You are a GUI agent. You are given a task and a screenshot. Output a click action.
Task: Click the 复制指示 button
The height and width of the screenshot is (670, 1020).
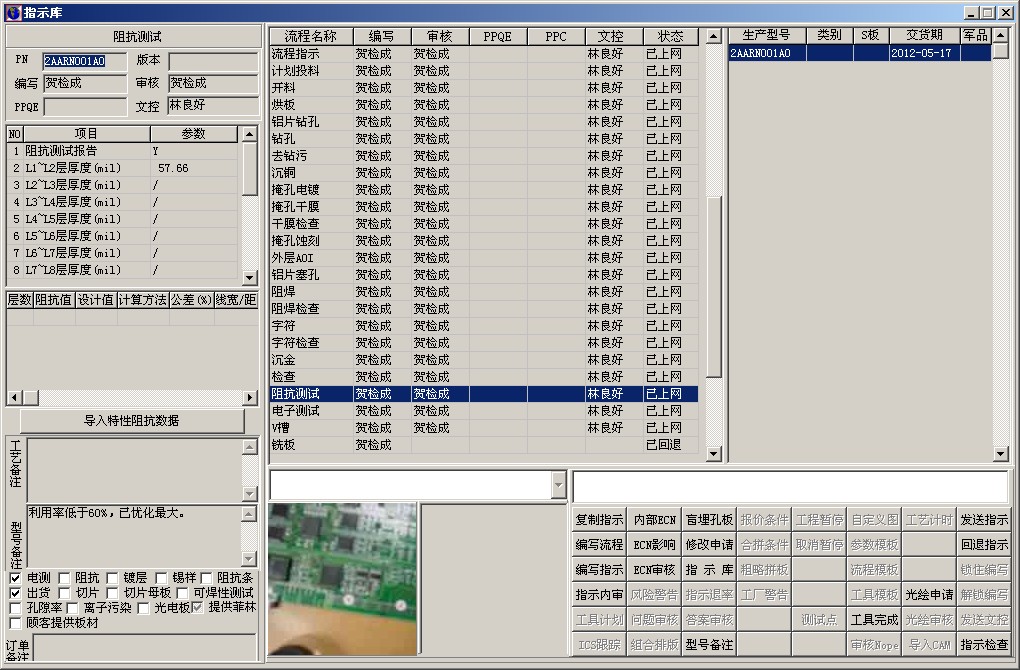pyautogui.click(x=599, y=520)
